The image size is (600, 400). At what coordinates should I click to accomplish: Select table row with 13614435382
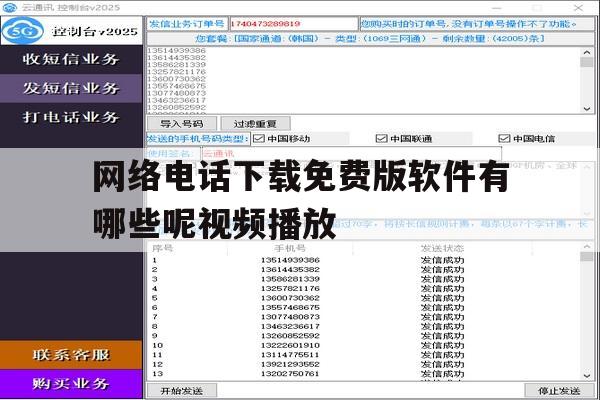click(364, 270)
